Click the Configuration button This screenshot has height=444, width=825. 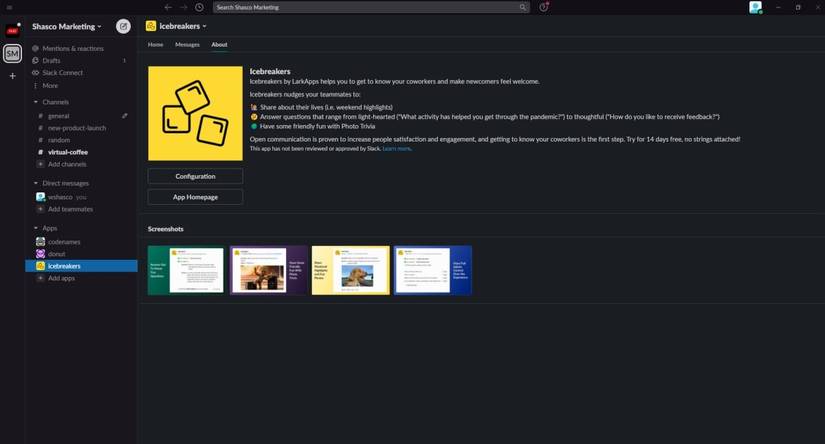coord(195,176)
